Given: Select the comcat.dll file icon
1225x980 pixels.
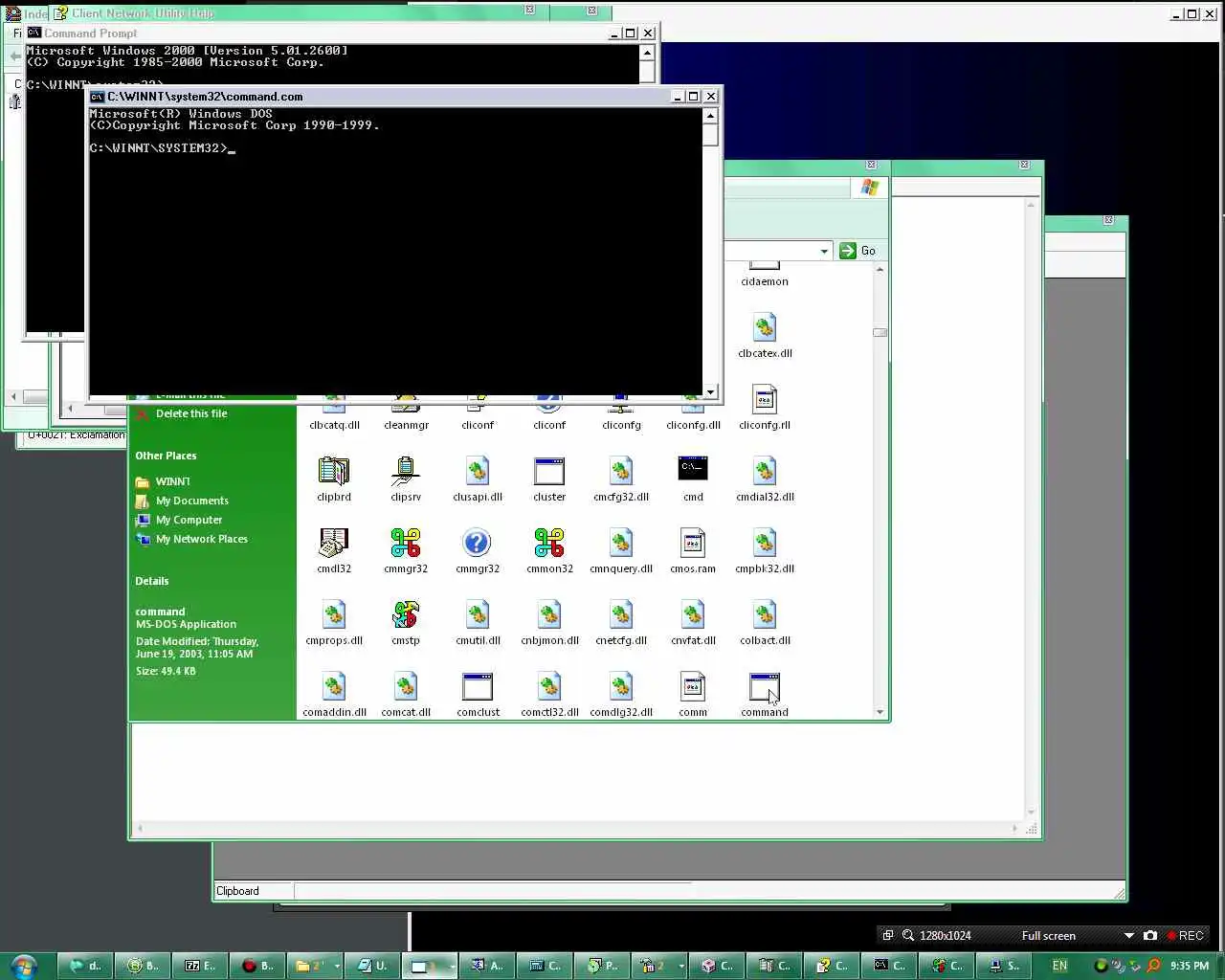Looking at the screenshot, I should click(x=406, y=685).
